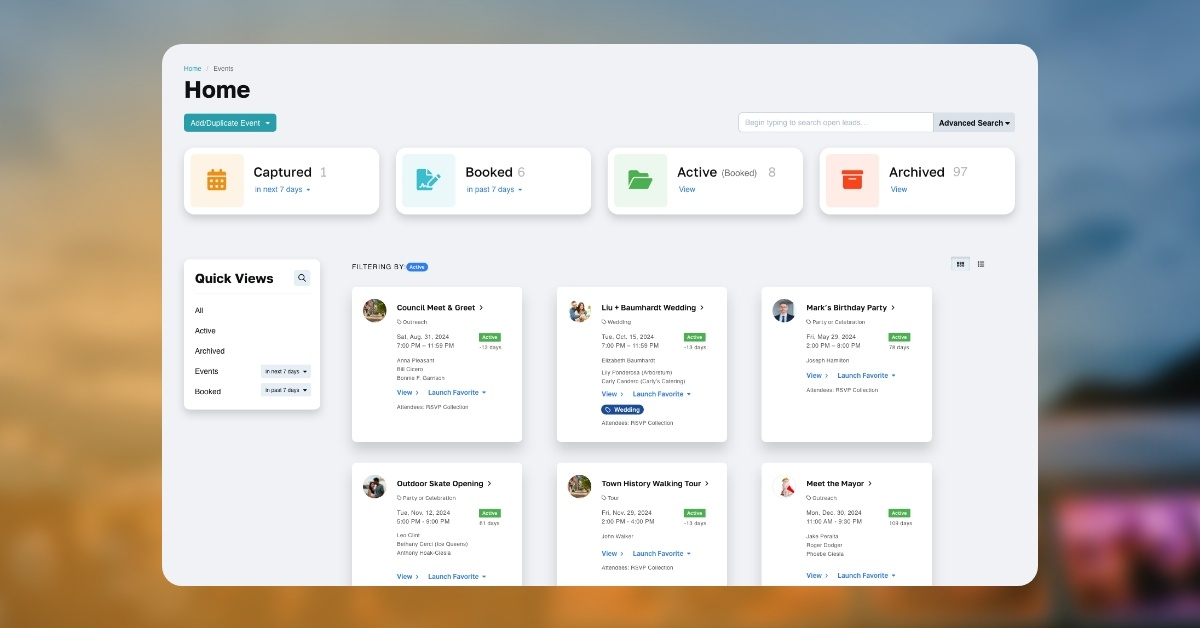Expand Launch Favorite on Council Meet & Greet
The height and width of the screenshot is (628, 1200).
coord(457,393)
